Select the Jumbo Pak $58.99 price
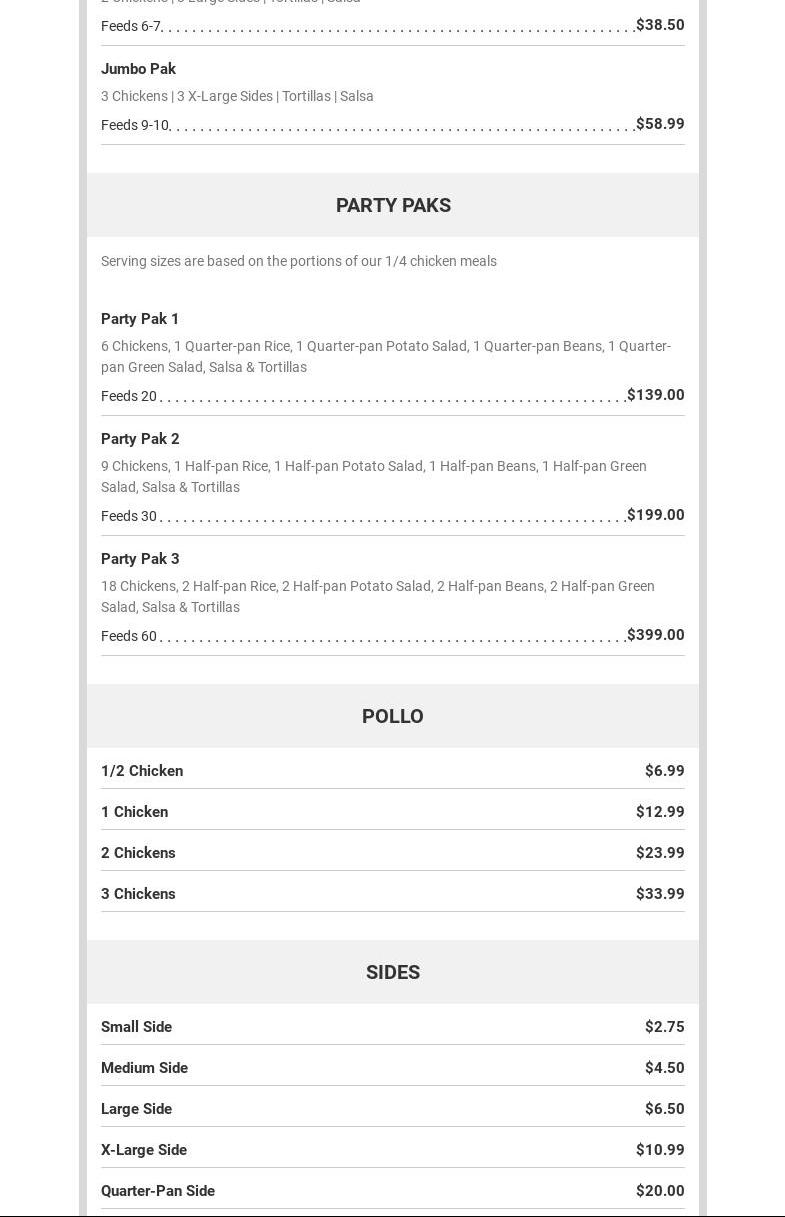This screenshot has height=1217, width=785. click(x=660, y=124)
